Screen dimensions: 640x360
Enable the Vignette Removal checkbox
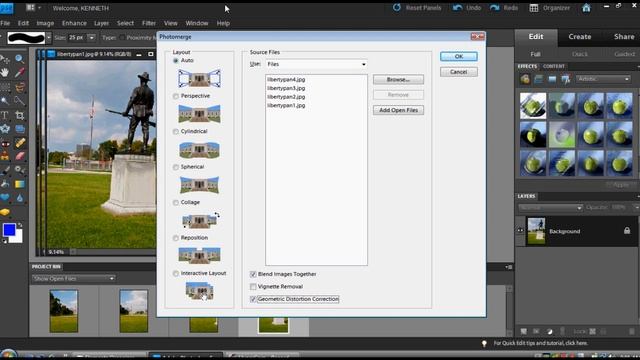(x=253, y=287)
